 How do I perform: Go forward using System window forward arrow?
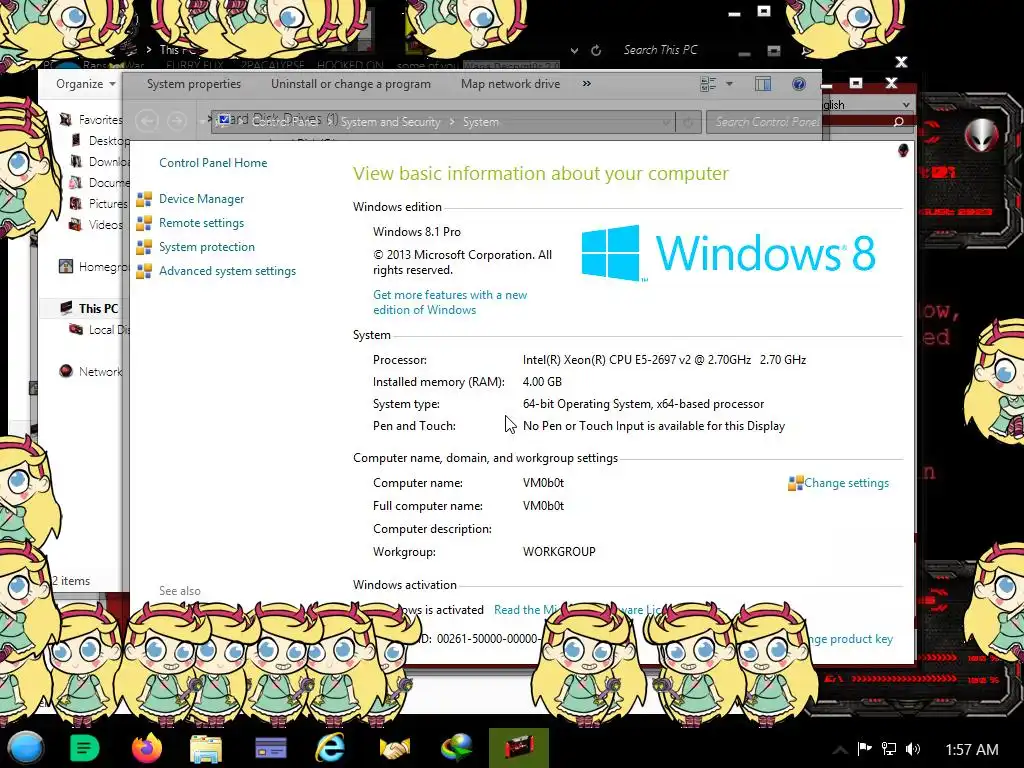click(176, 121)
